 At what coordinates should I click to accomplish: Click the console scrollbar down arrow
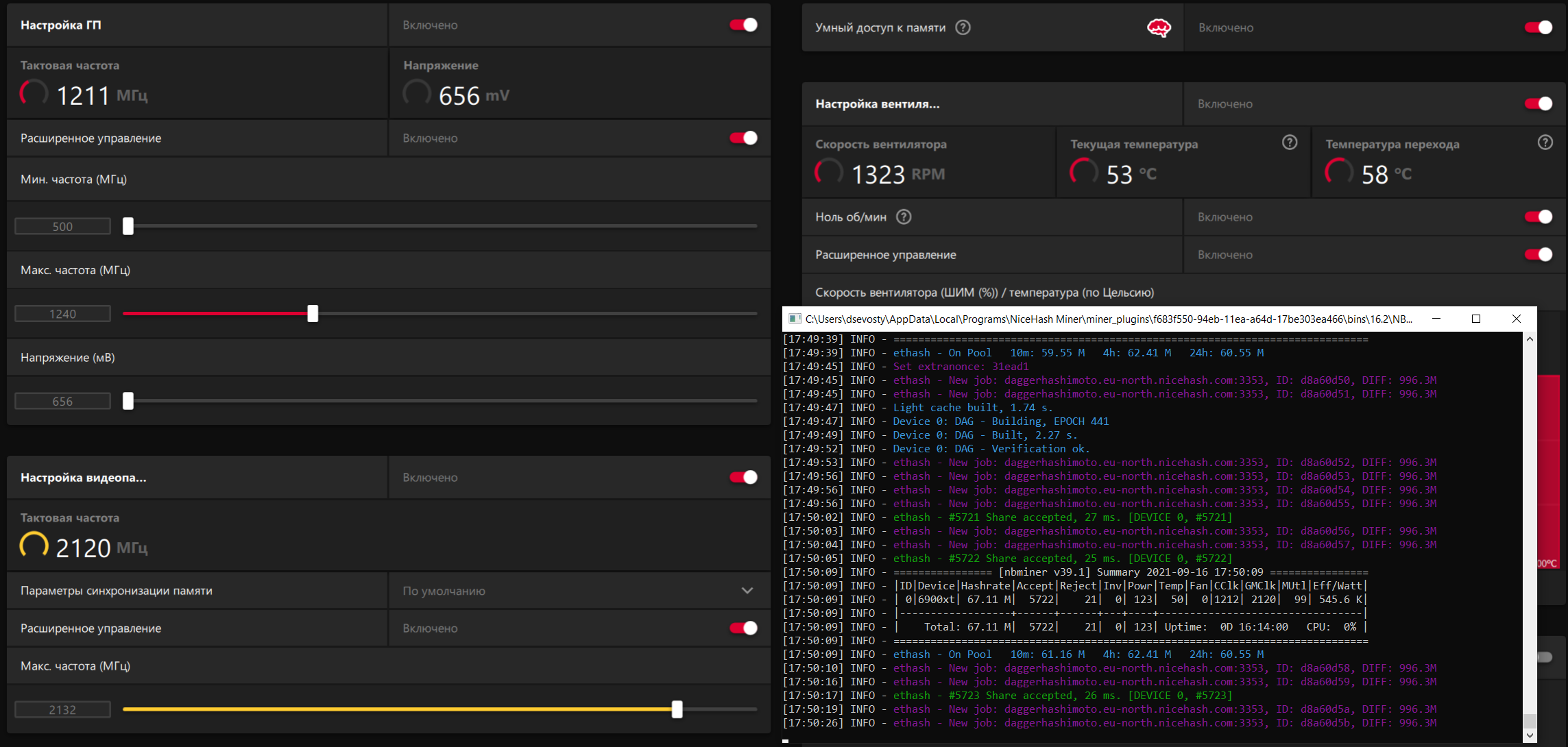tap(1530, 735)
